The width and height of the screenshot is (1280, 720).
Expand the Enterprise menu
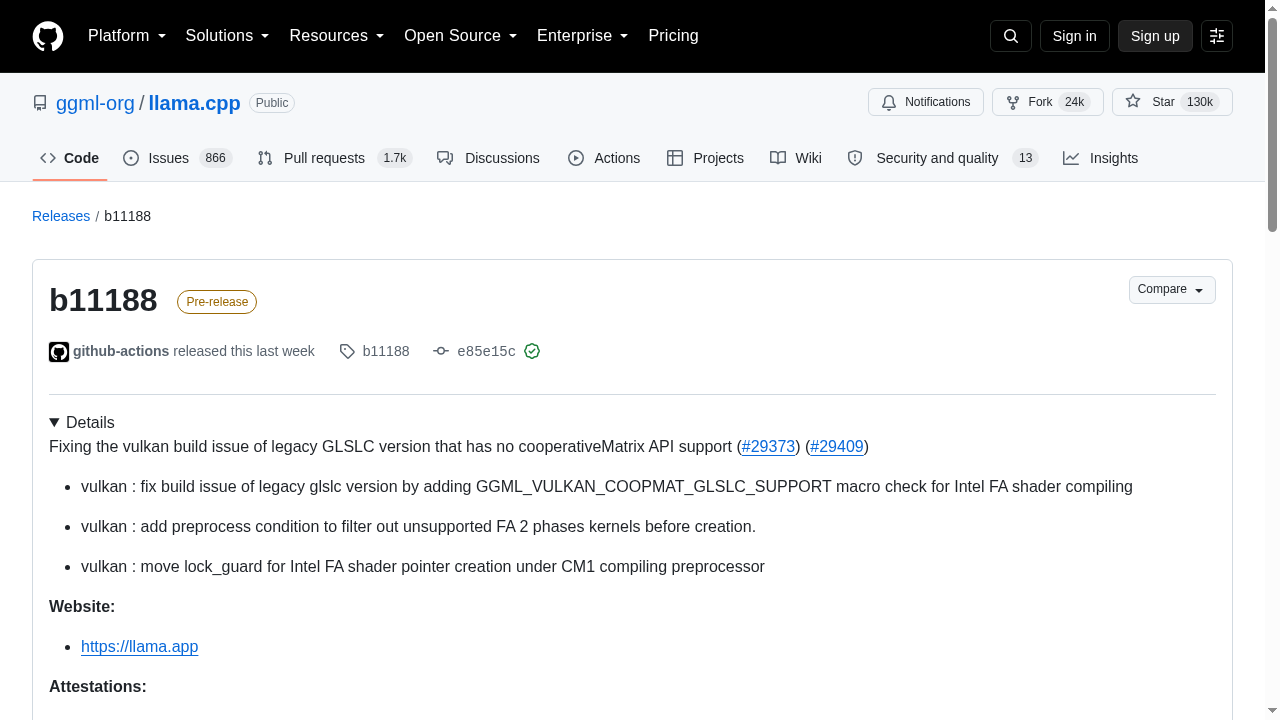[583, 36]
